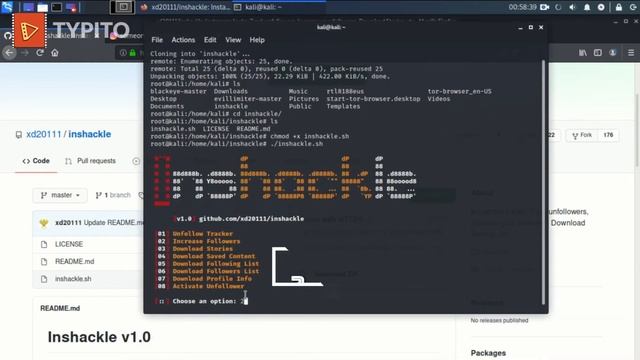The height and width of the screenshot is (360, 640).
Task: Open terminal Edit menu
Action: click(x=210, y=40)
